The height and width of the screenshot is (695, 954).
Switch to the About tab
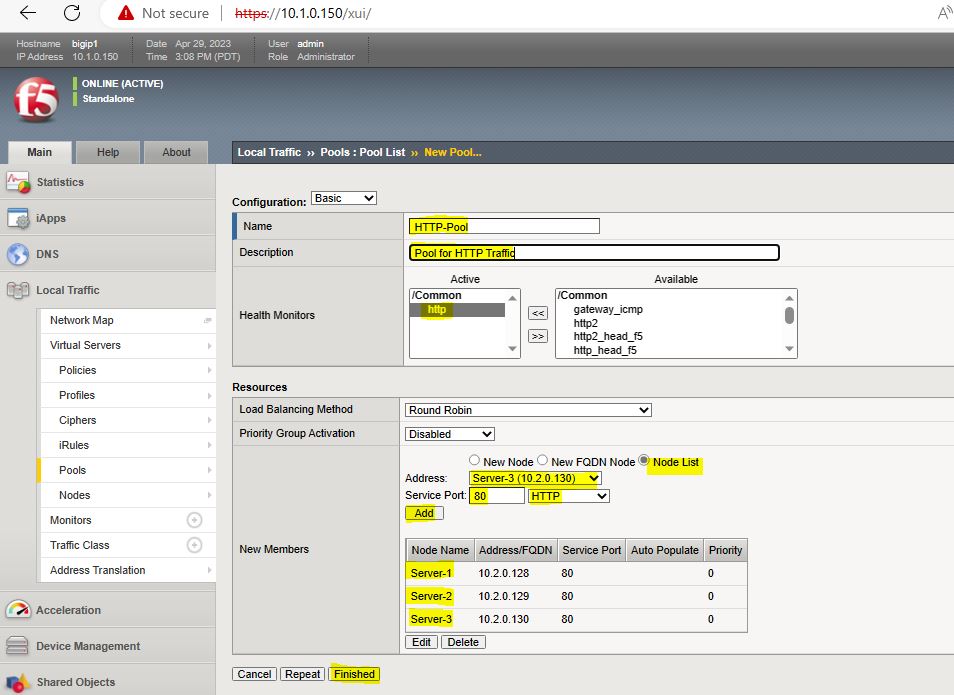(x=176, y=152)
